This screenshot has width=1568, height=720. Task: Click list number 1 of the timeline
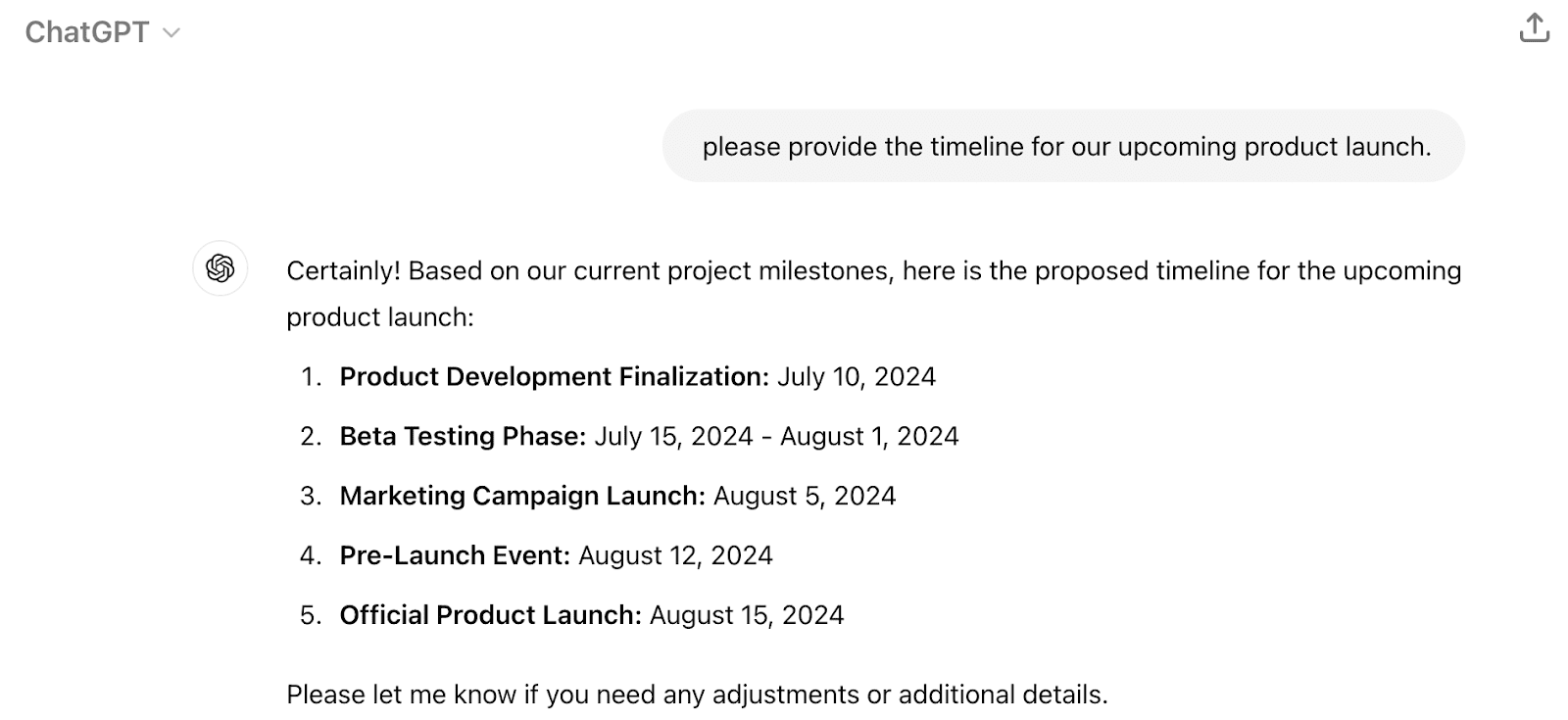(x=311, y=377)
